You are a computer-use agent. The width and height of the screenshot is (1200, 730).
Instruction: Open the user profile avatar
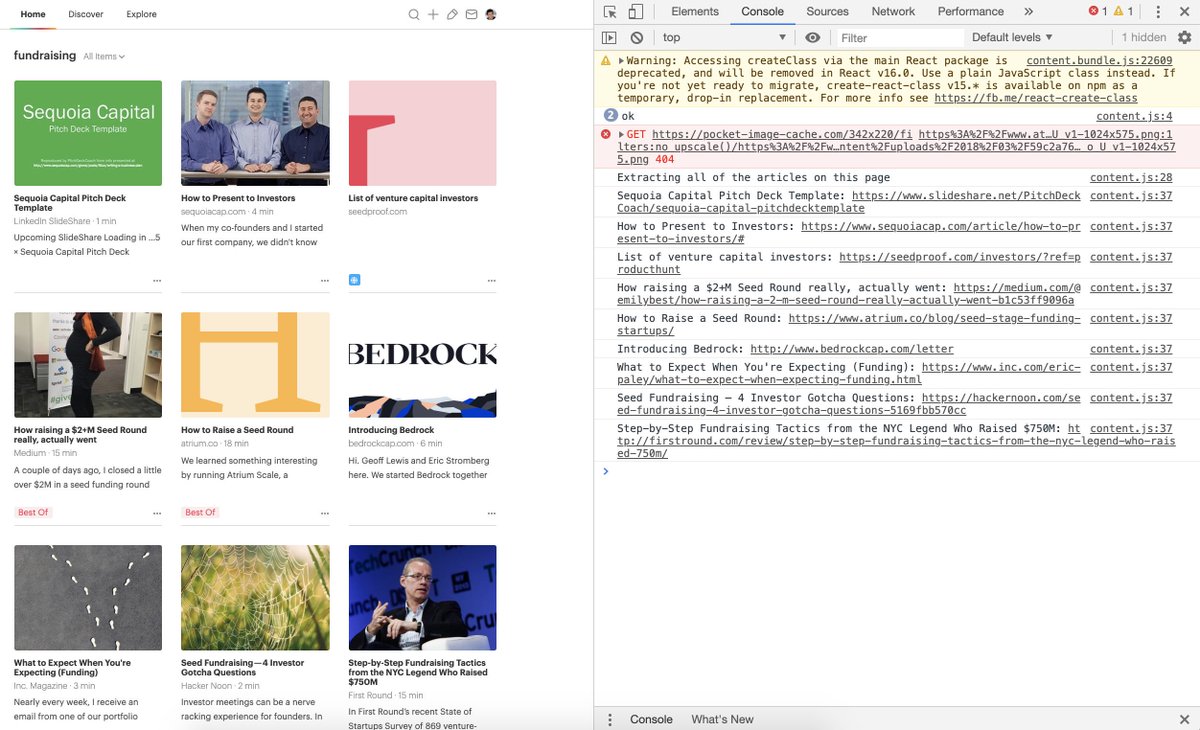(491, 15)
